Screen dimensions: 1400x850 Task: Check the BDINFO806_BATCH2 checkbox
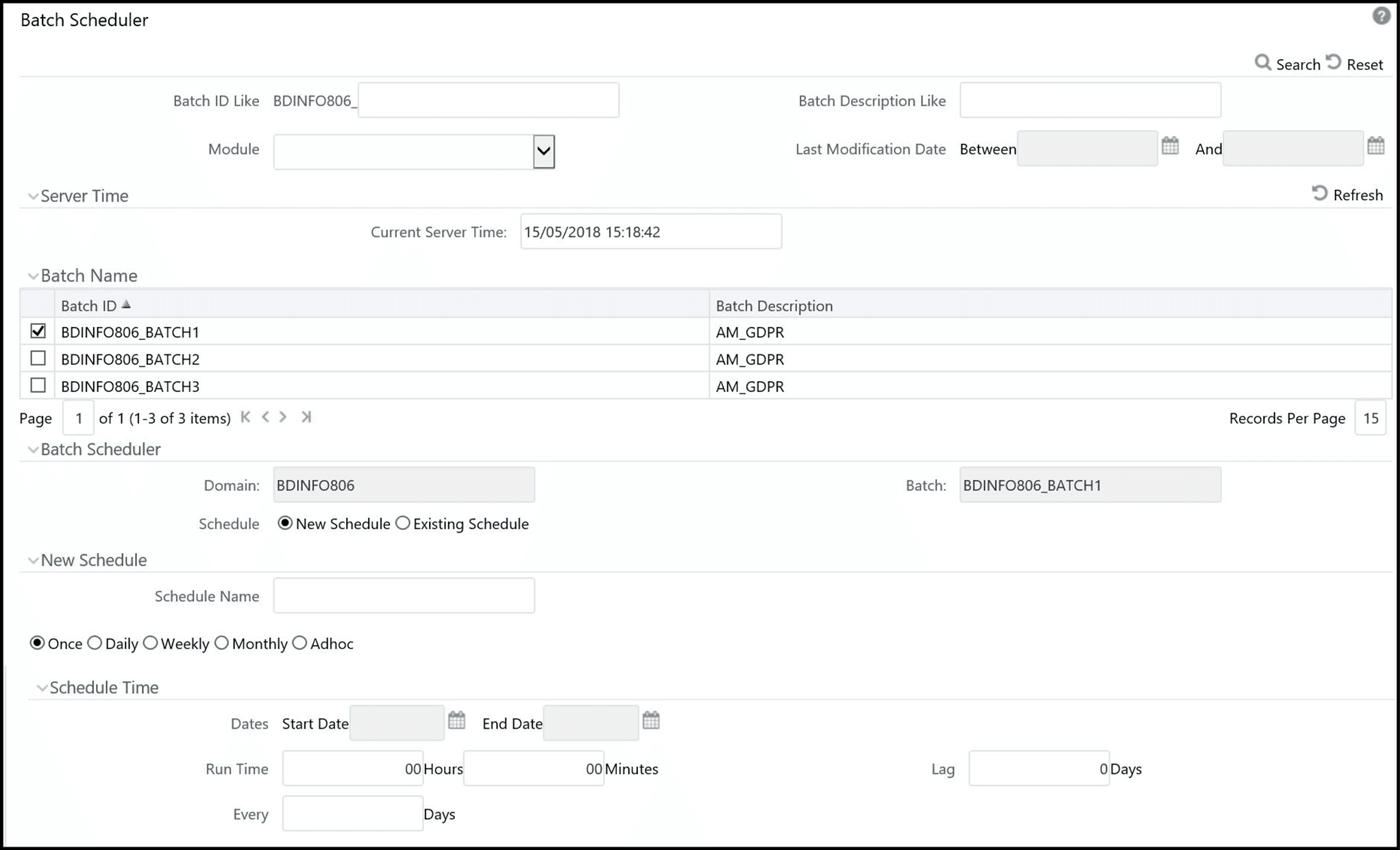click(x=38, y=358)
